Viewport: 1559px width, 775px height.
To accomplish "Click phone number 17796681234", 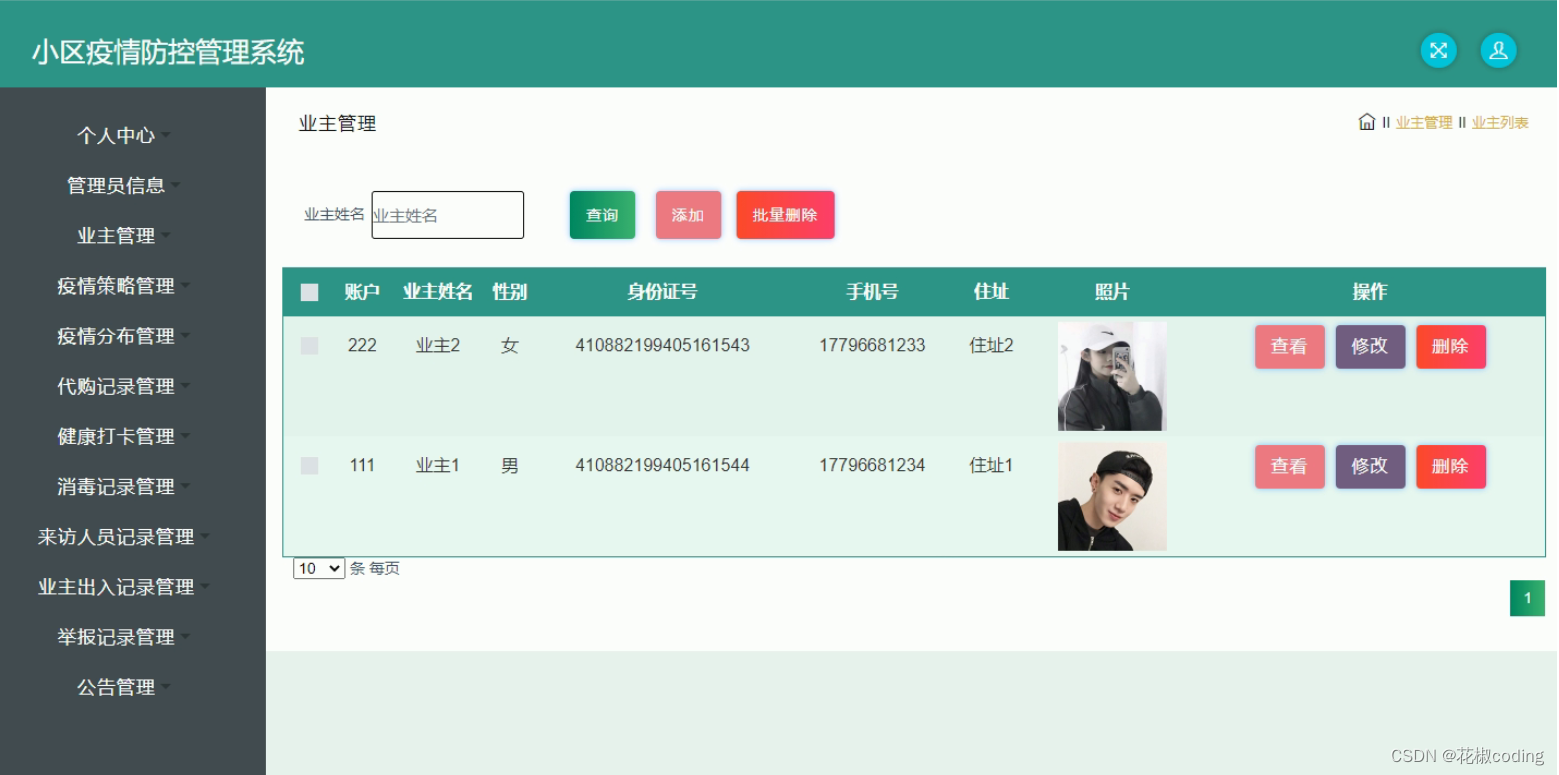I will pos(872,465).
